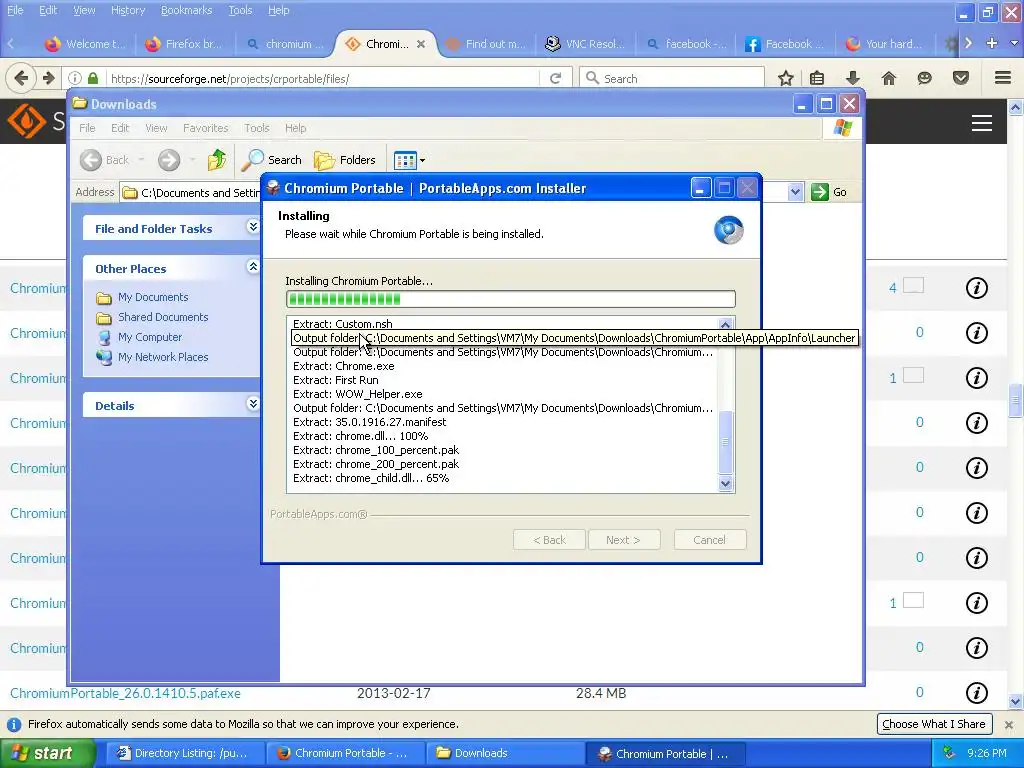
Task: Close the active Chromi... tab
Action: [421, 44]
